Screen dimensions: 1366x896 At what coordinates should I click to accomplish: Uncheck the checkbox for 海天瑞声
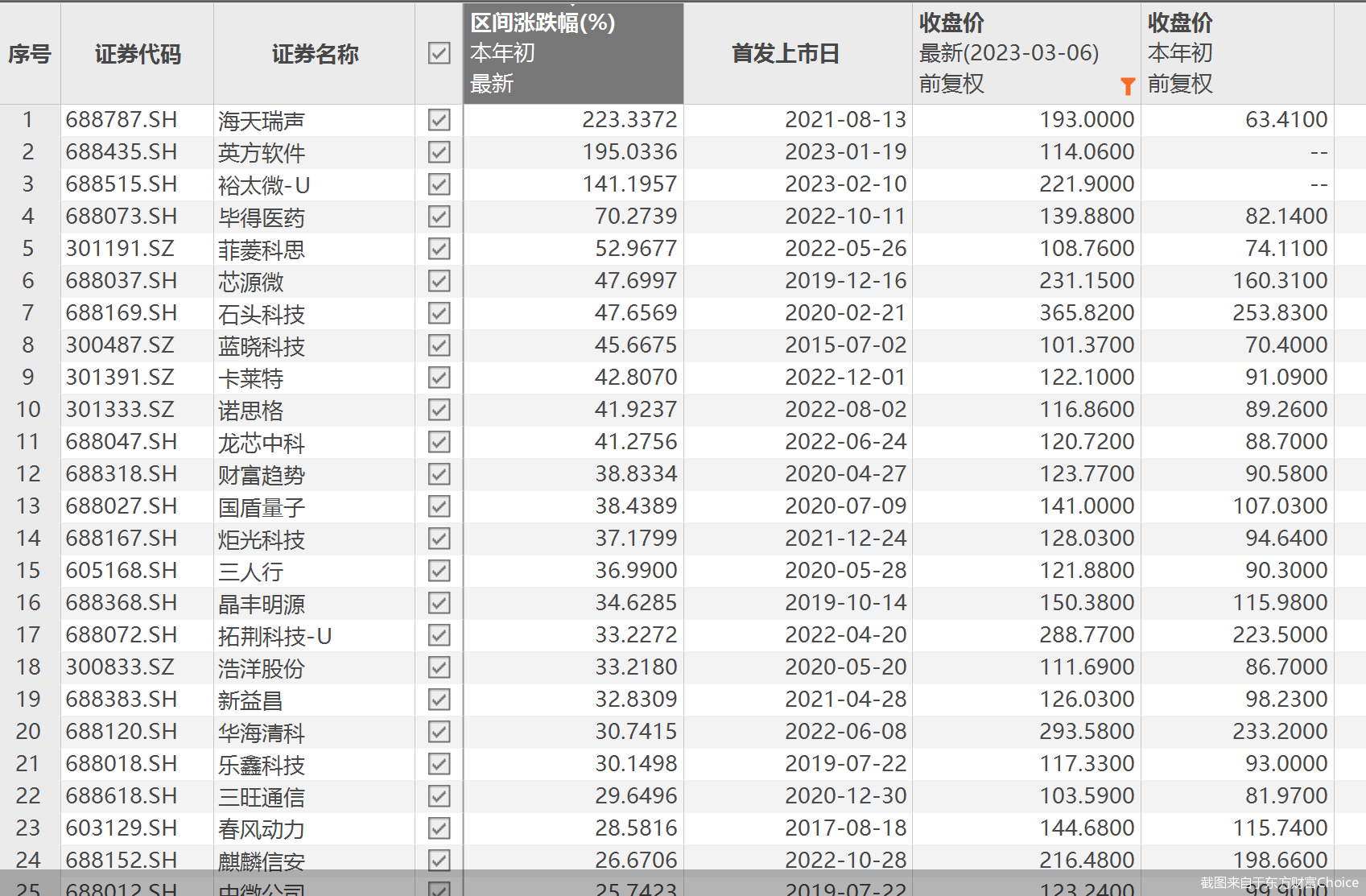[x=439, y=120]
